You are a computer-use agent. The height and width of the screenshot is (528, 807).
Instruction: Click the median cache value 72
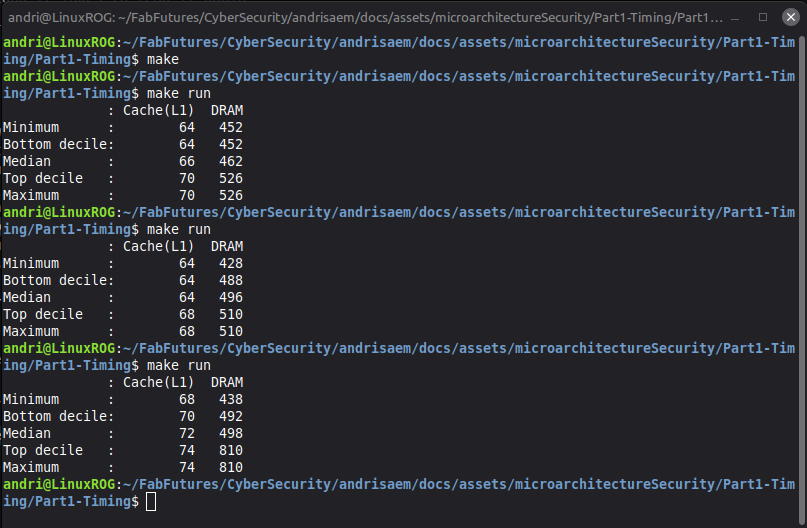(187, 433)
